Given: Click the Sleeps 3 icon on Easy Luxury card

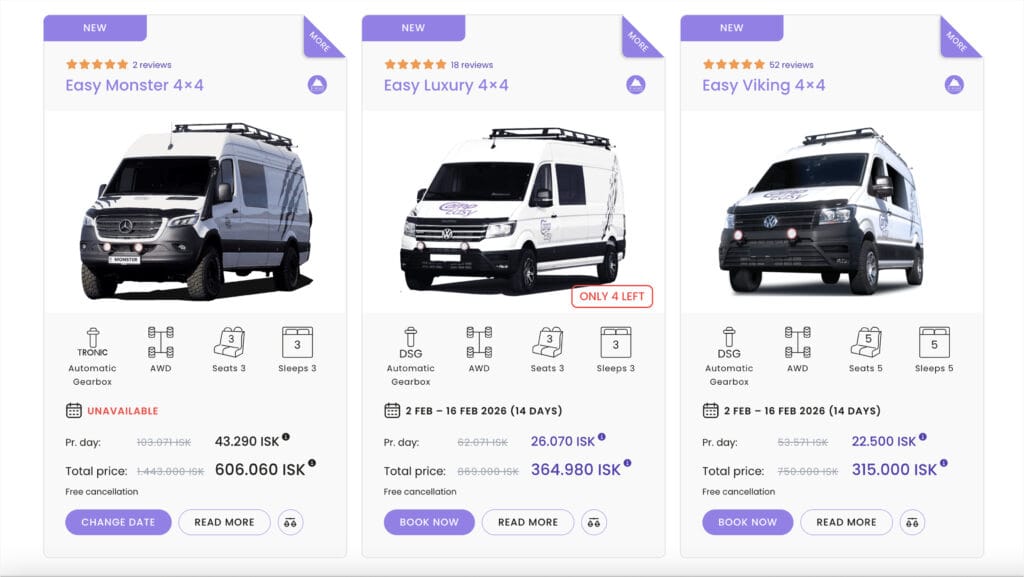Looking at the screenshot, I should click(x=615, y=343).
